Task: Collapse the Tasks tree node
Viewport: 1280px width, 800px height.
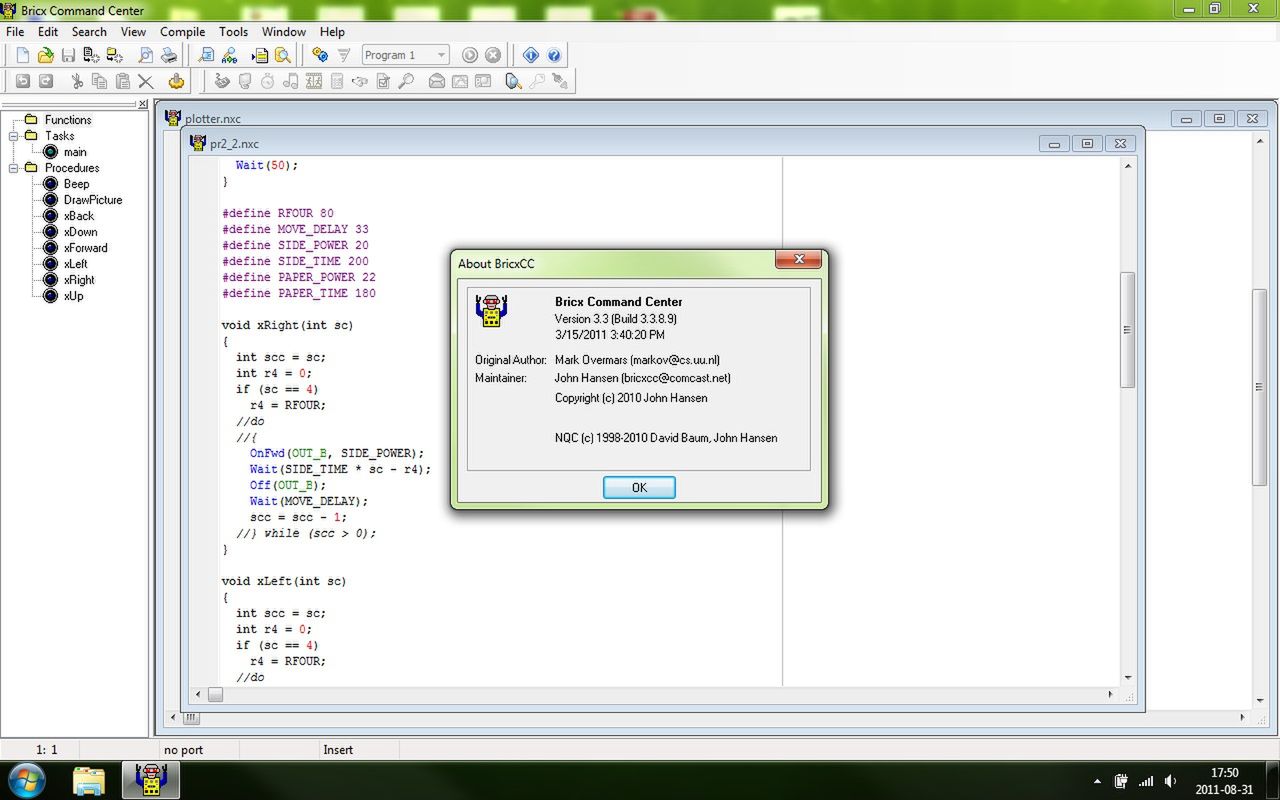Action: [15, 136]
